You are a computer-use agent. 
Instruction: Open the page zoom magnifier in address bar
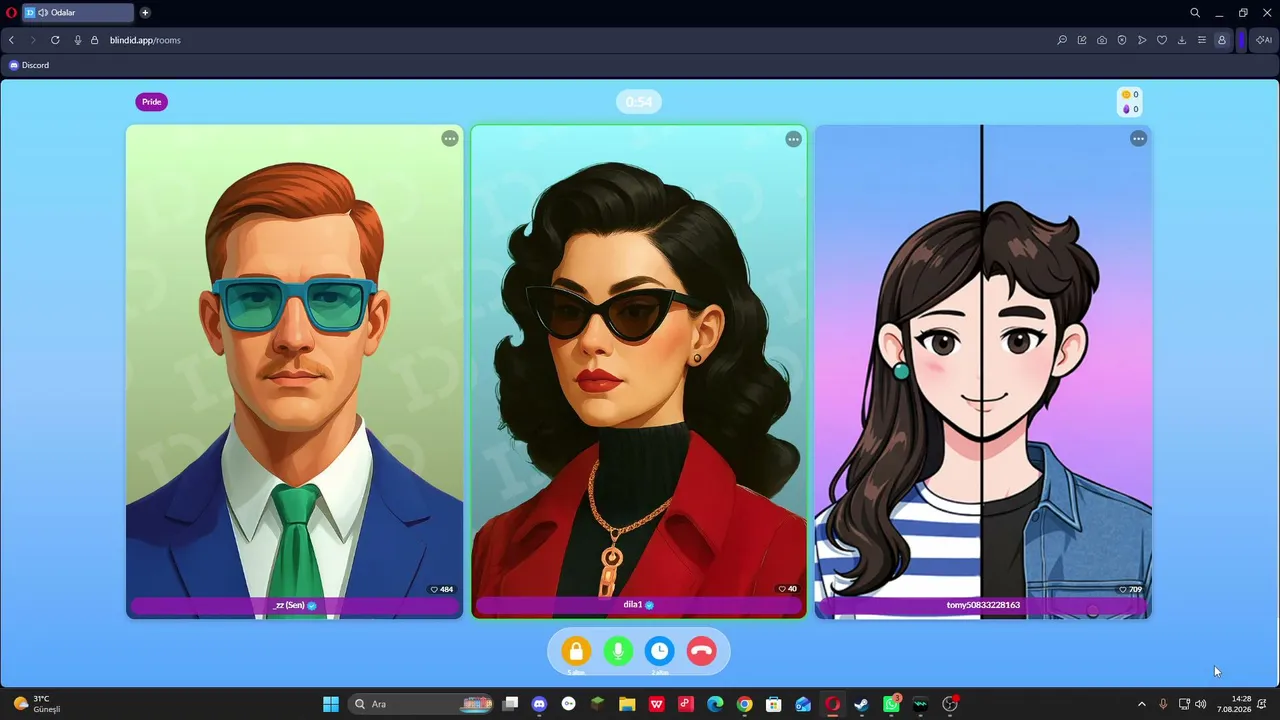click(x=1062, y=40)
